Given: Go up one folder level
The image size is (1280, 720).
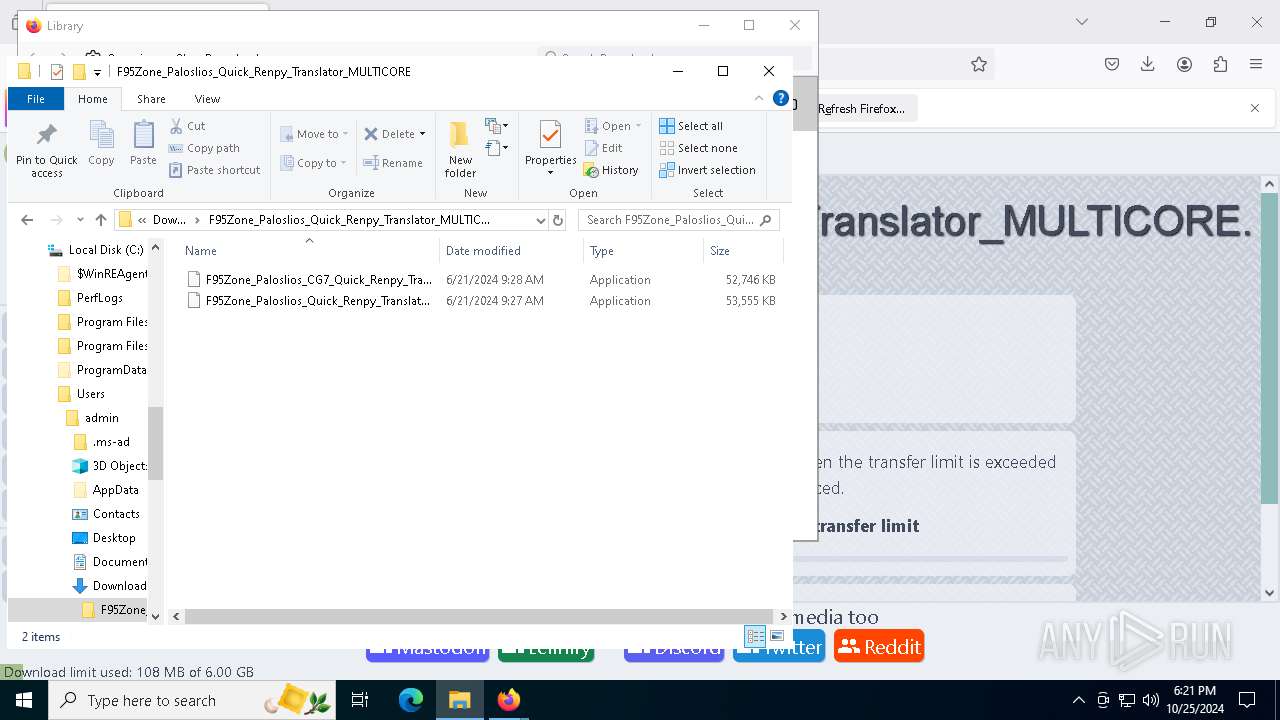Looking at the screenshot, I should [101, 220].
